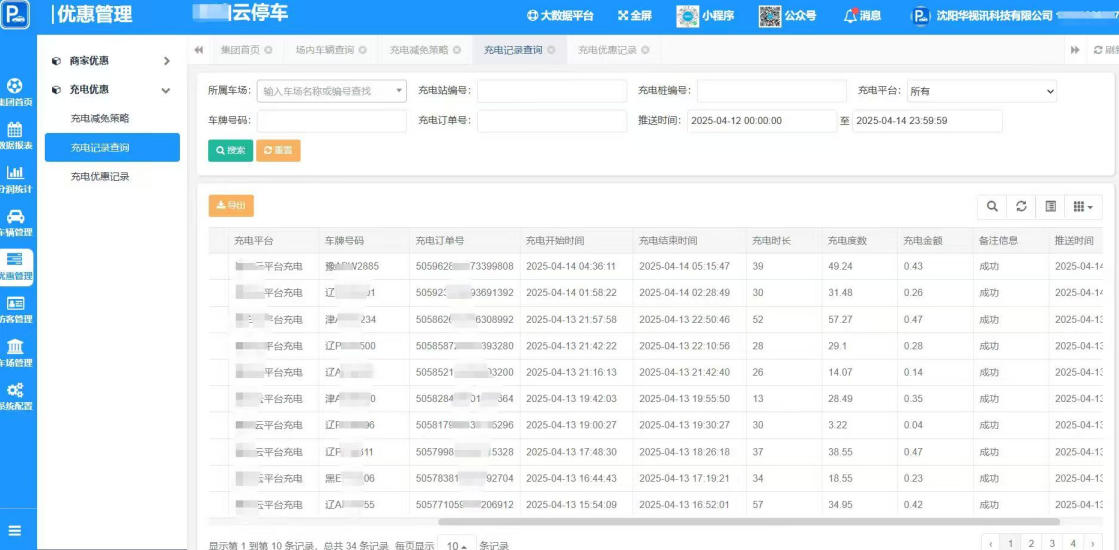
Task: Open 大数据平台 globe link in header
Action: coord(560,16)
